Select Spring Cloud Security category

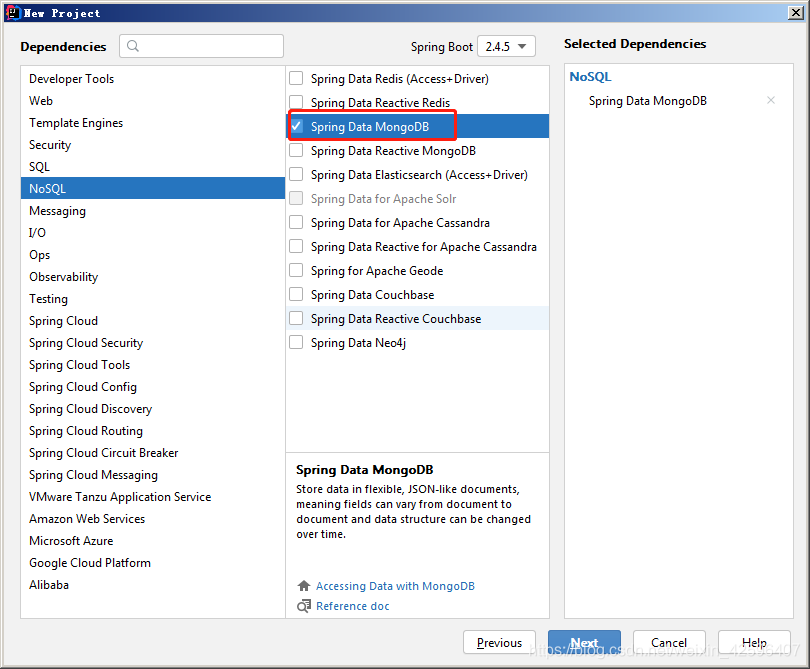(153, 343)
